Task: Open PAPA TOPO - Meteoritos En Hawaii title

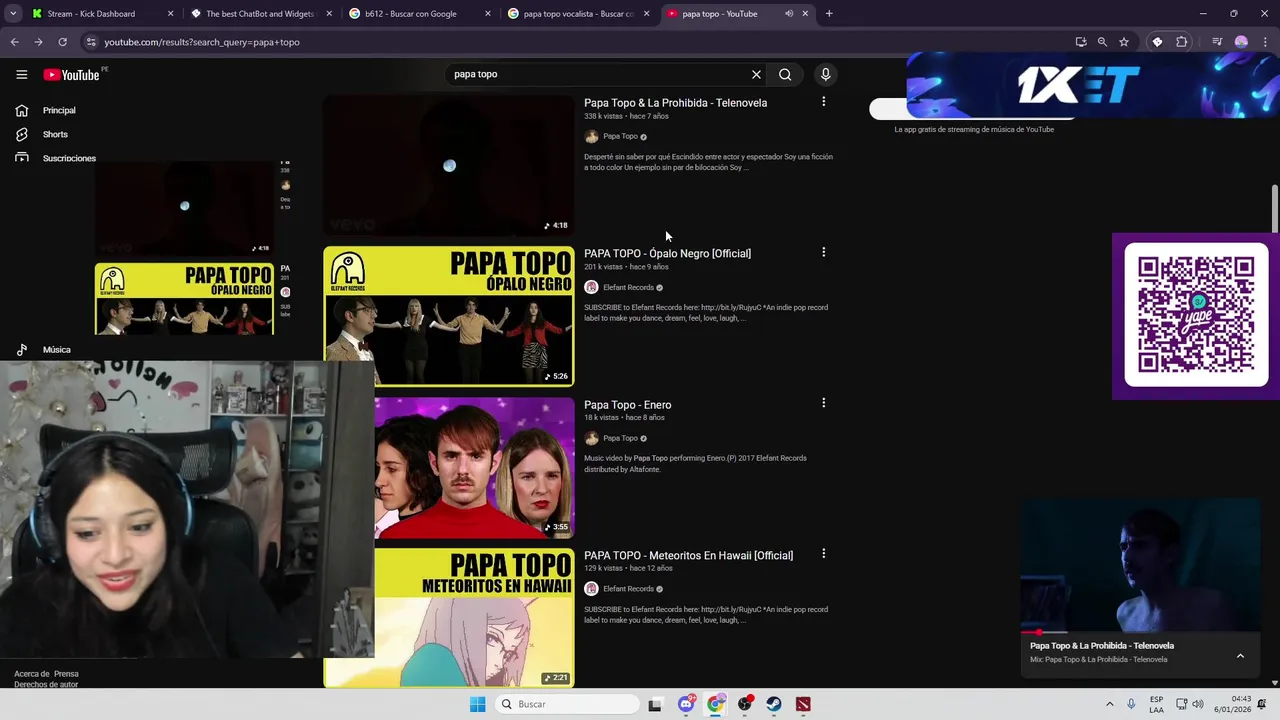Action: (x=688, y=556)
